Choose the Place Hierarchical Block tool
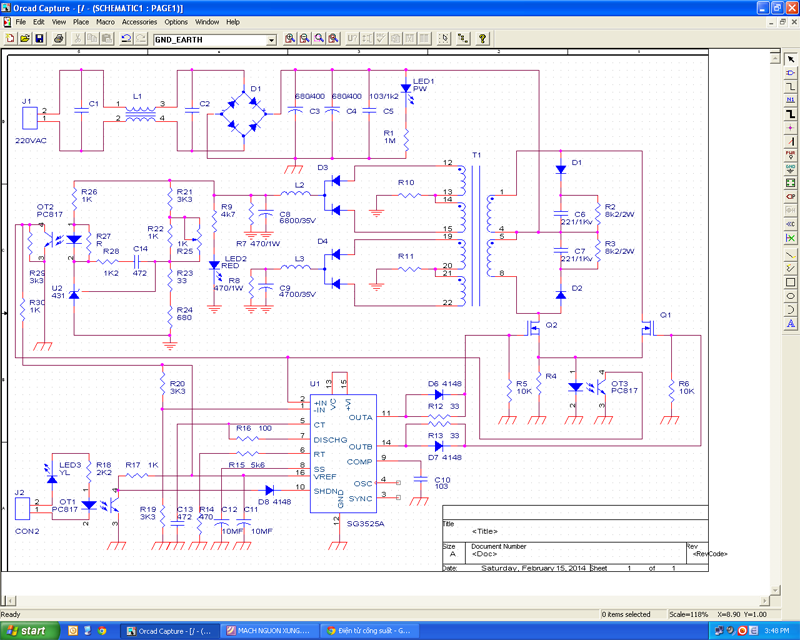 (x=790, y=183)
